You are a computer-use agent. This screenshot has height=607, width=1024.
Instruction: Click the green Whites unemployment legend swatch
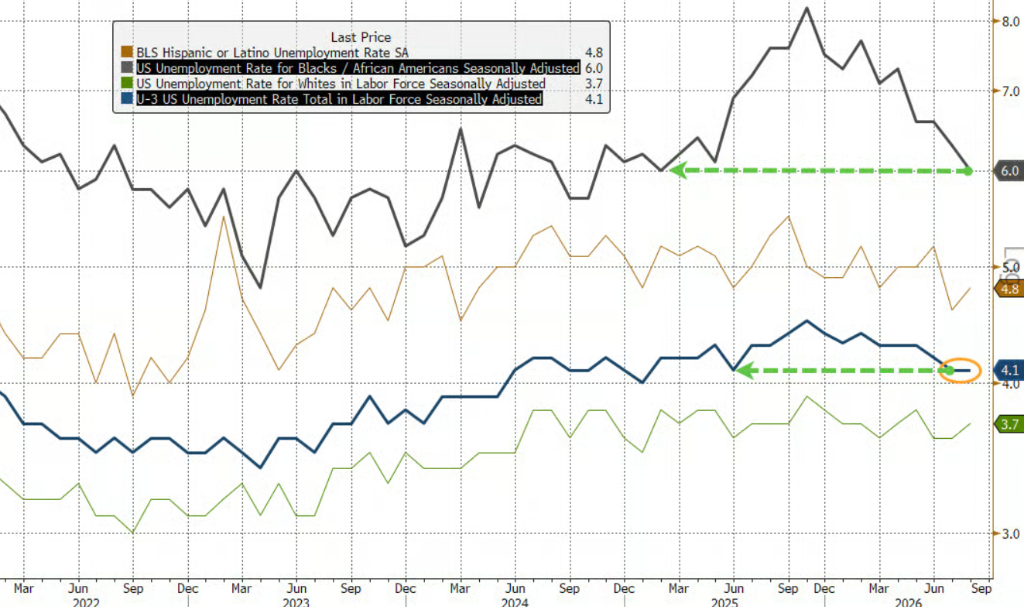point(127,84)
